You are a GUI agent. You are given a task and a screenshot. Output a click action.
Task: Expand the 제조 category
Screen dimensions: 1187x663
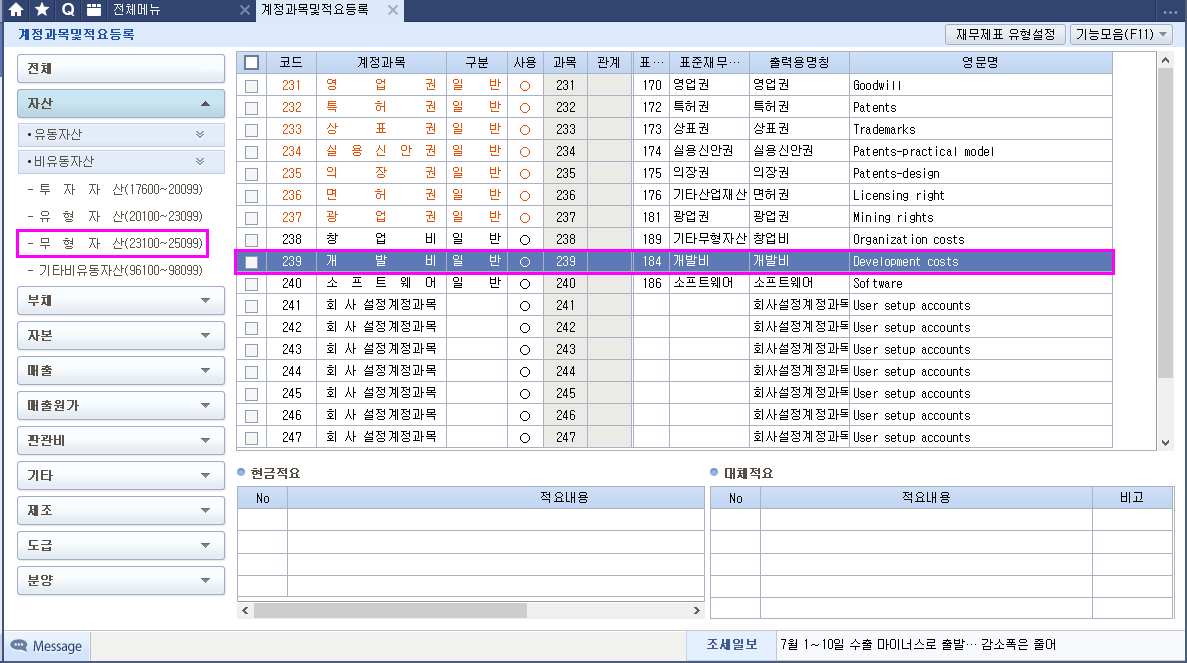click(121, 510)
